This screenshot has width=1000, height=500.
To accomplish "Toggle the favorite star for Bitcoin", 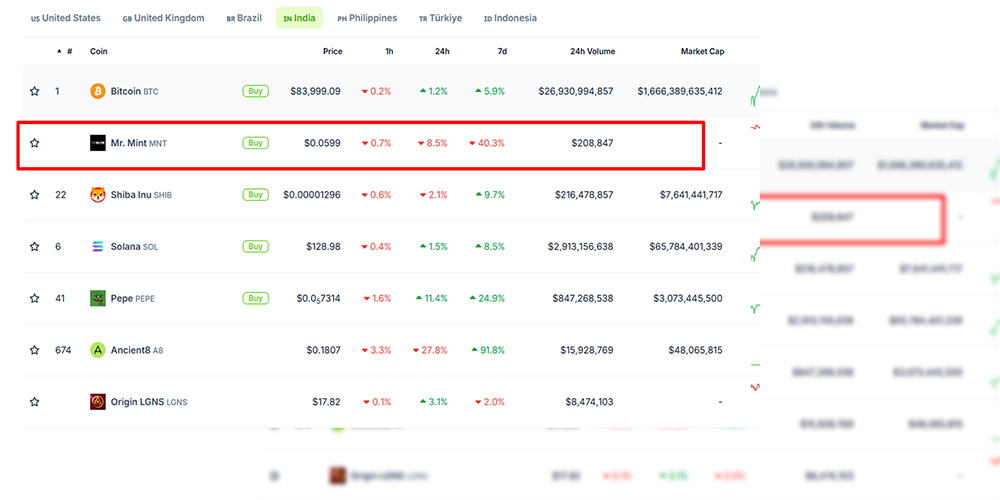I will (x=34, y=91).
